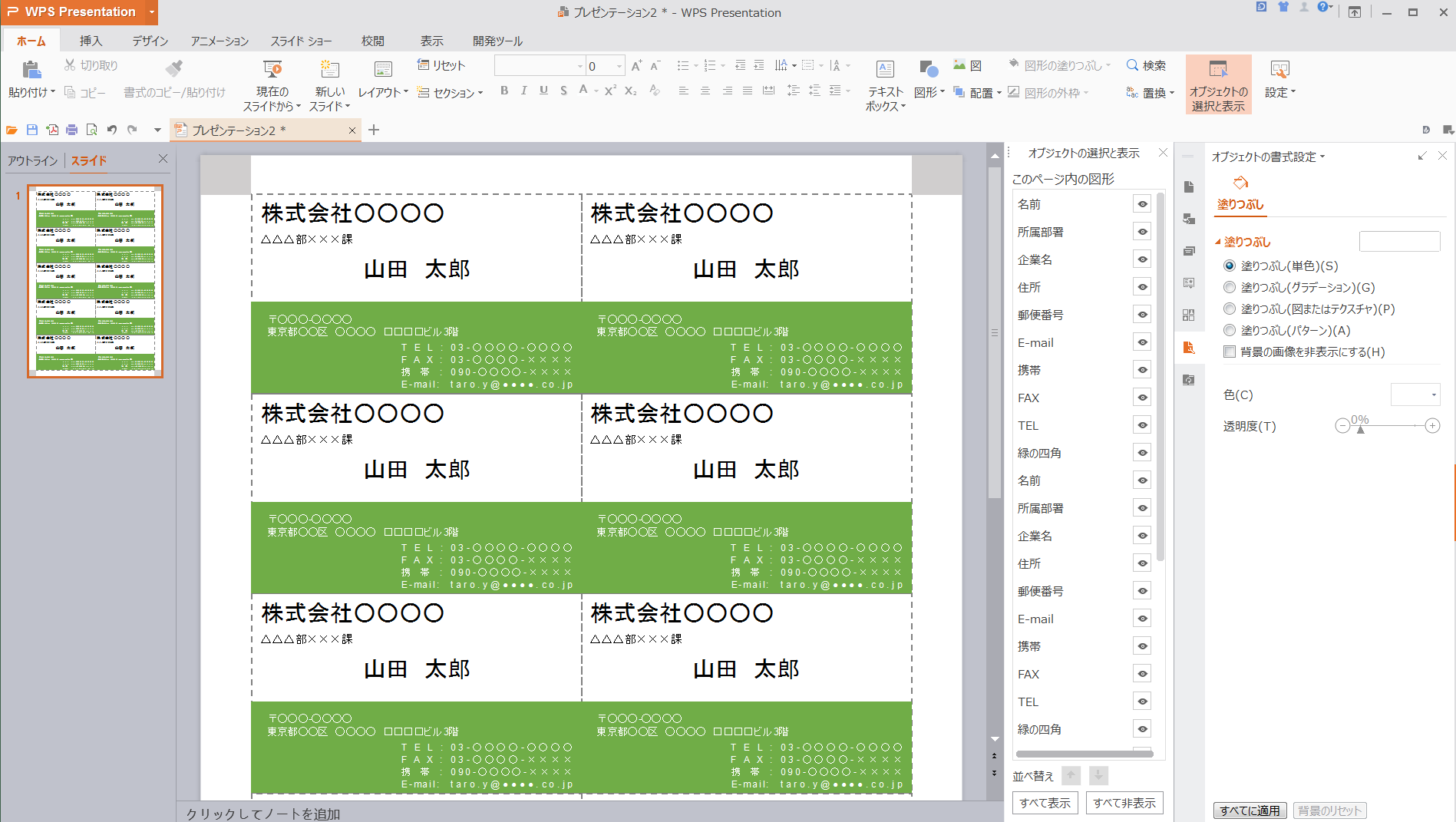This screenshot has width=1456, height=822.
Task: Select slide 1 thumbnail
Action: pyautogui.click(x=95, y=281)
